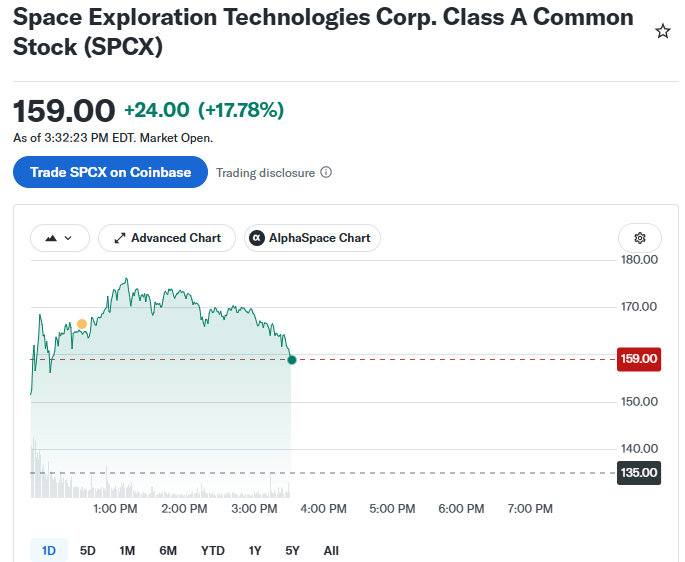
Task: Select the 1D time range
Action: pos(49,550)
